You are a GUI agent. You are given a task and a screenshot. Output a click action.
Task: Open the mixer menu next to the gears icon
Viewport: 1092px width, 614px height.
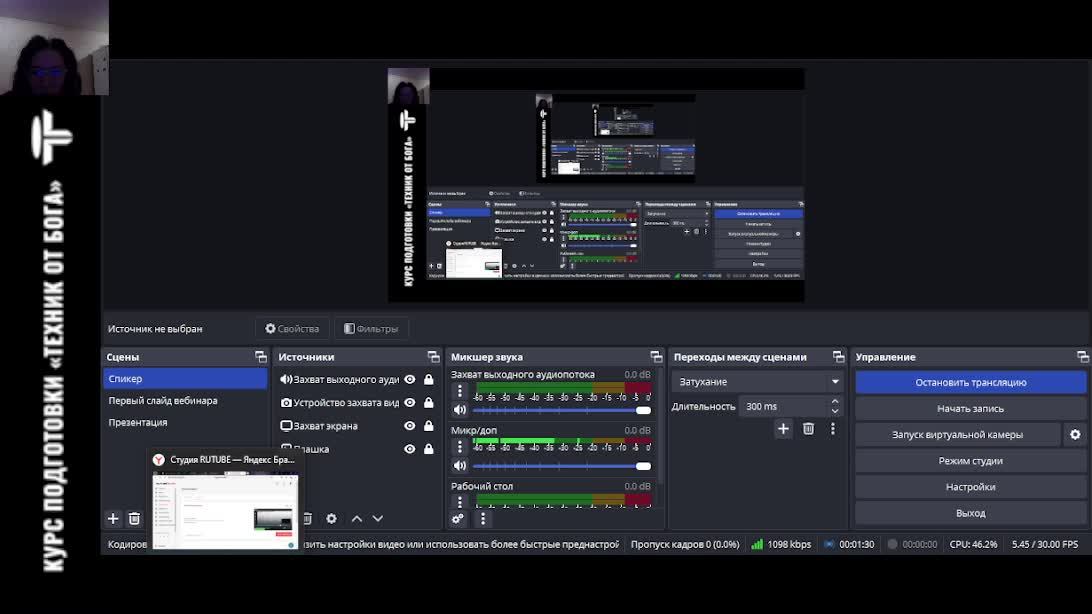483,519
